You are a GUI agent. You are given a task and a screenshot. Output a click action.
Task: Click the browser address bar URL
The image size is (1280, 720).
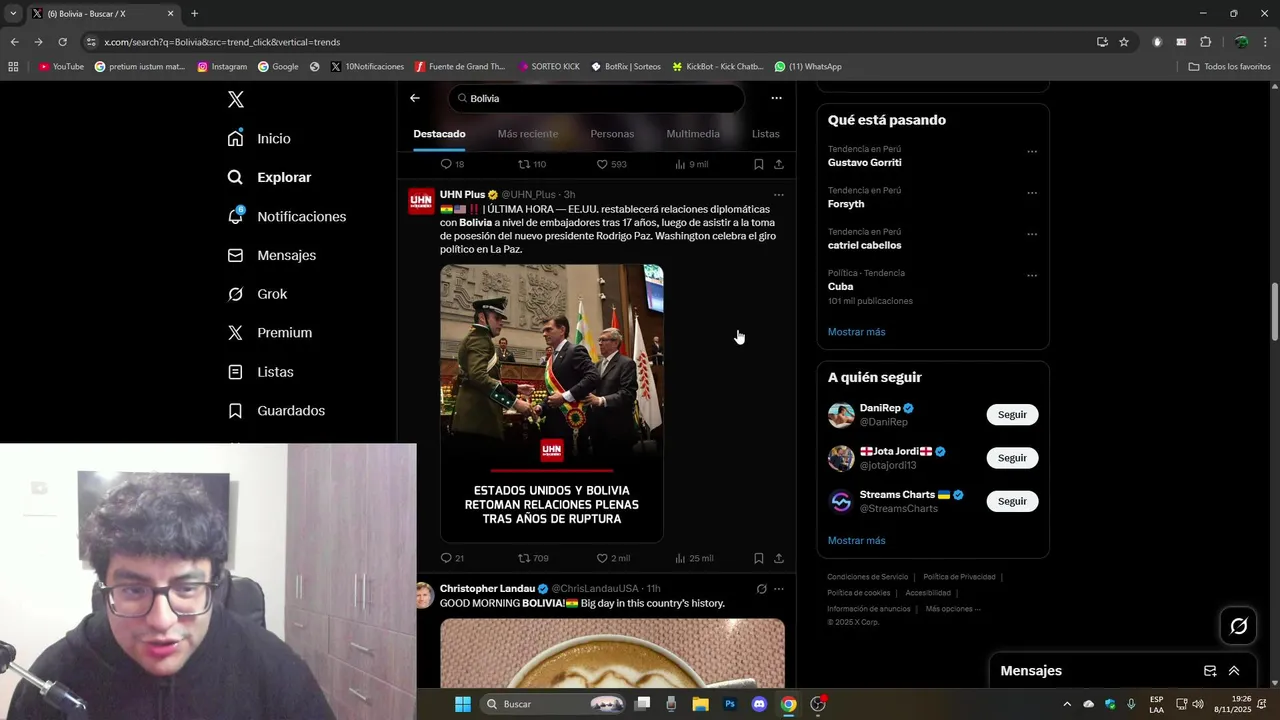click(x=222, y=42)
